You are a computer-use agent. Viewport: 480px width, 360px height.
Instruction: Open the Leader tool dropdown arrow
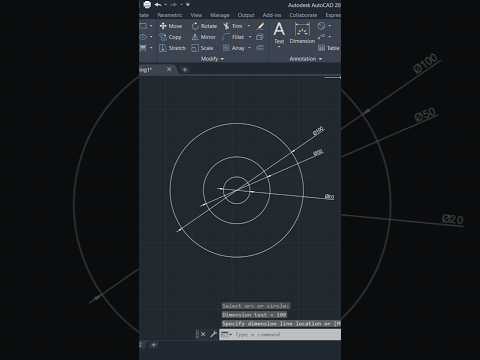tap(330, 37)
